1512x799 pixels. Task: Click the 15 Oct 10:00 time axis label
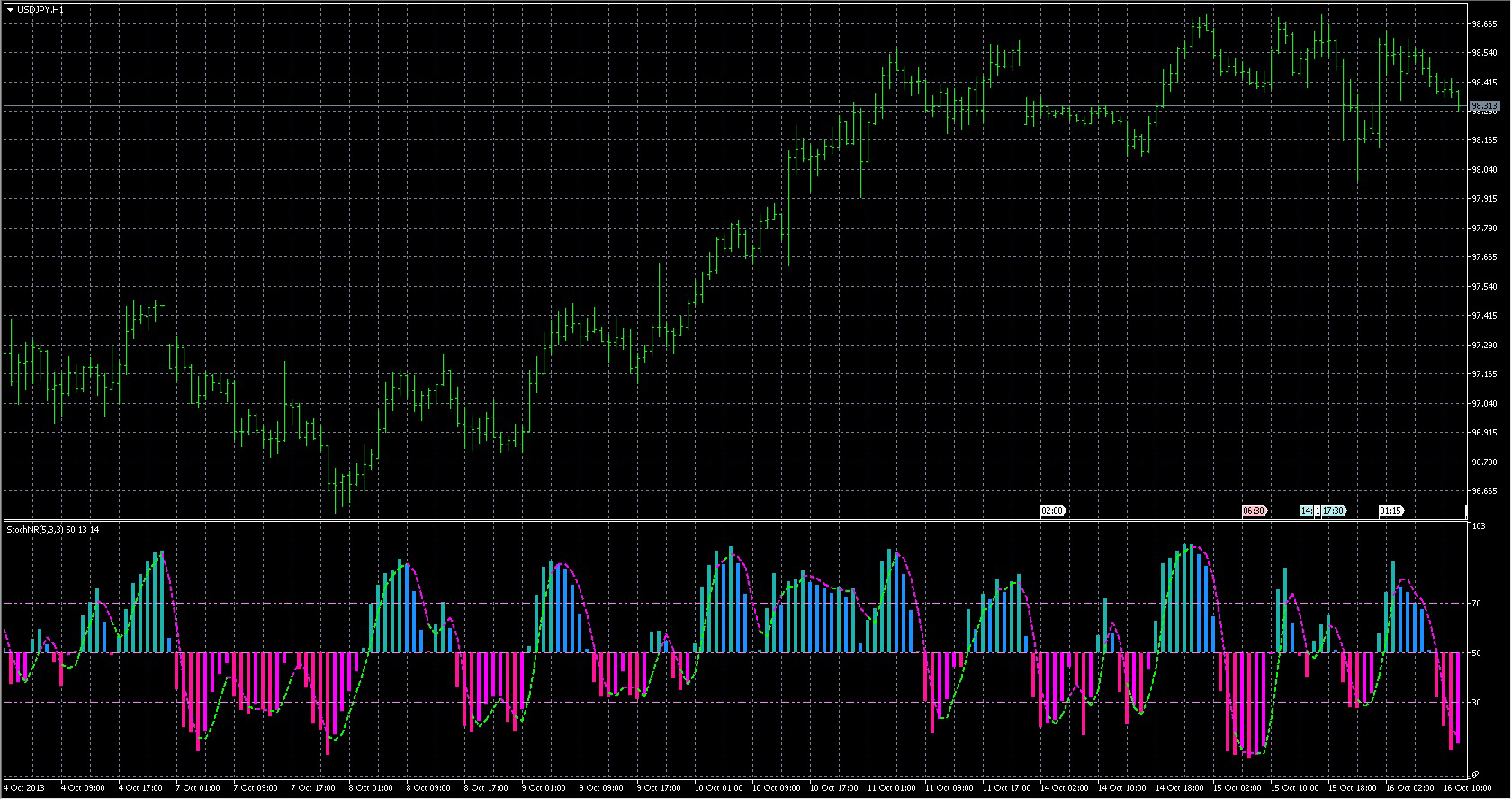pyautogui.click(x=1295, y=788)
